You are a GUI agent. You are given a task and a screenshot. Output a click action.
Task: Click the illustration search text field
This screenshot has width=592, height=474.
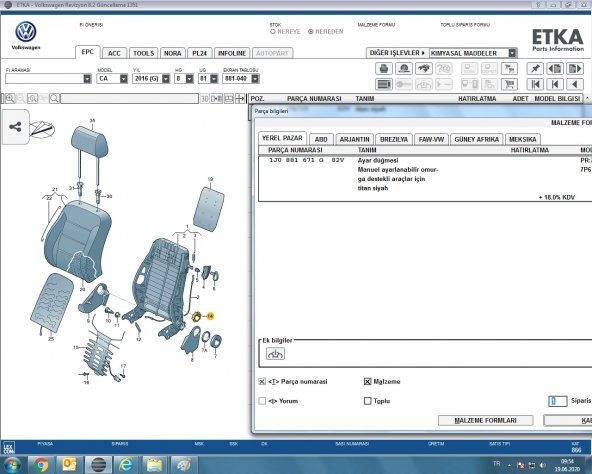point(130,99)
